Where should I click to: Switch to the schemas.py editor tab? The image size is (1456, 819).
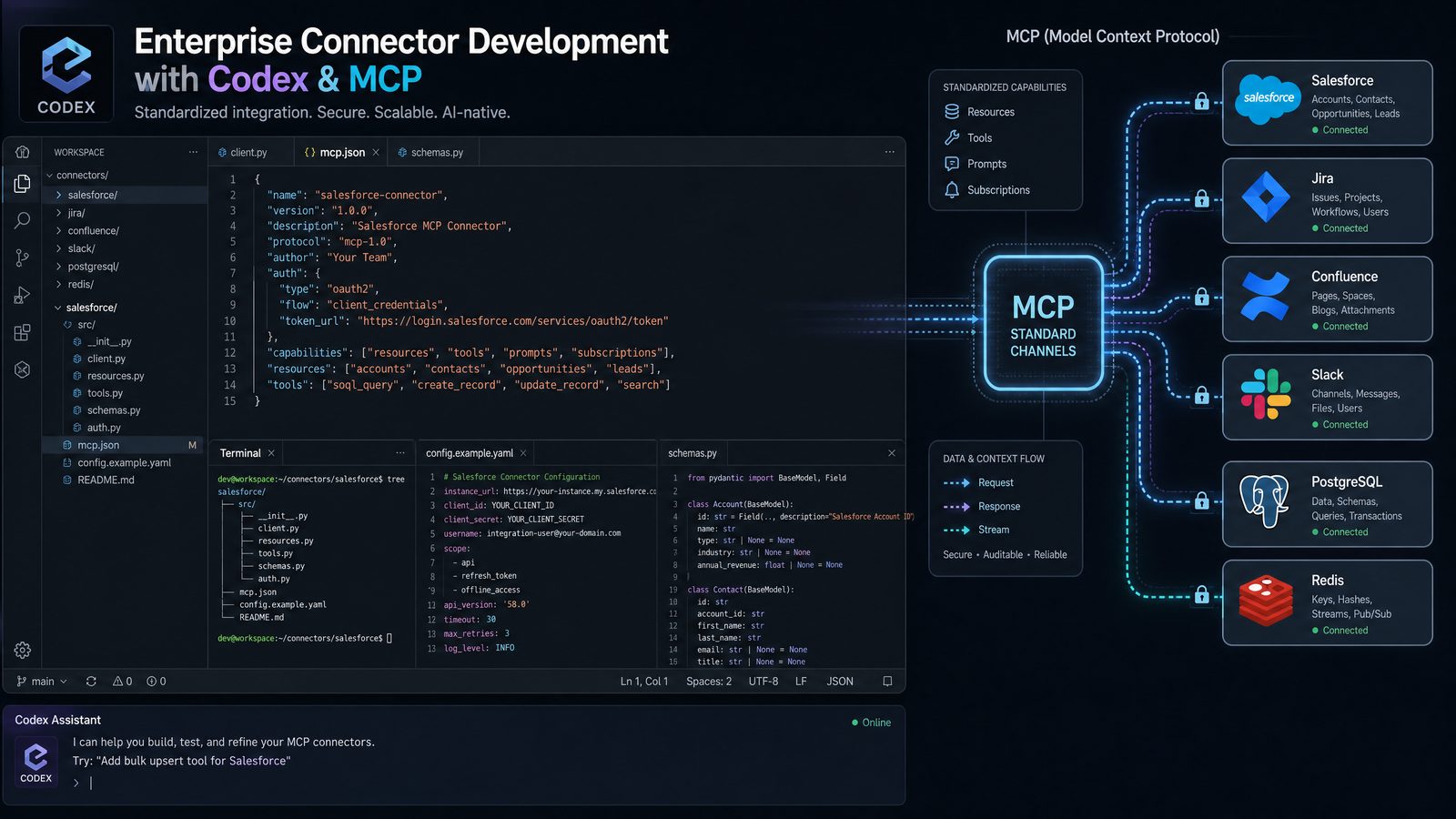pos(431,153)
